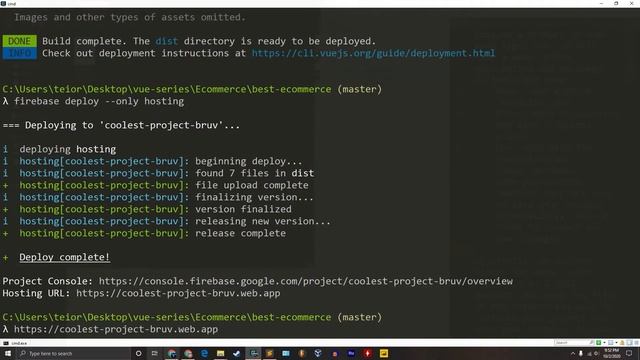
Task: Click the typed https://coolest-project-bruv.web.app command
Action: pyautogui.click(x=116, y=329)
